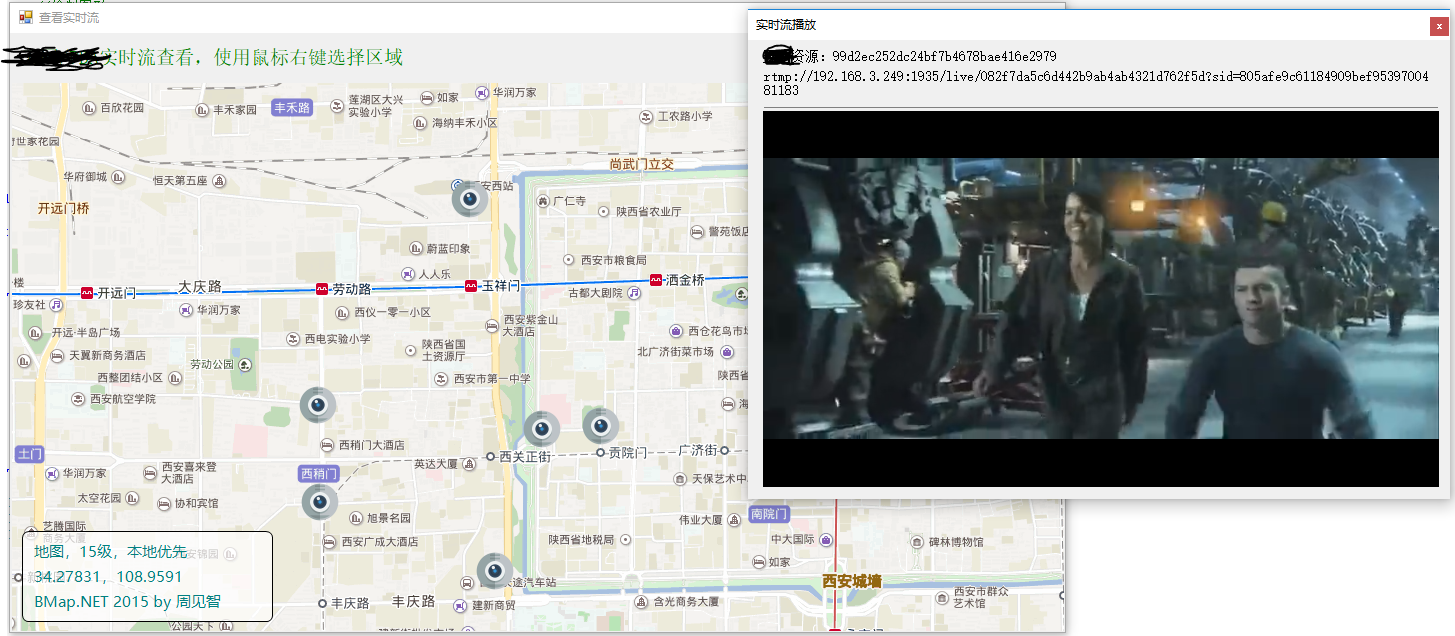1455x636 pixels.
Task: Click the 广仁寺 temple icon
Action: click(543, 201)
